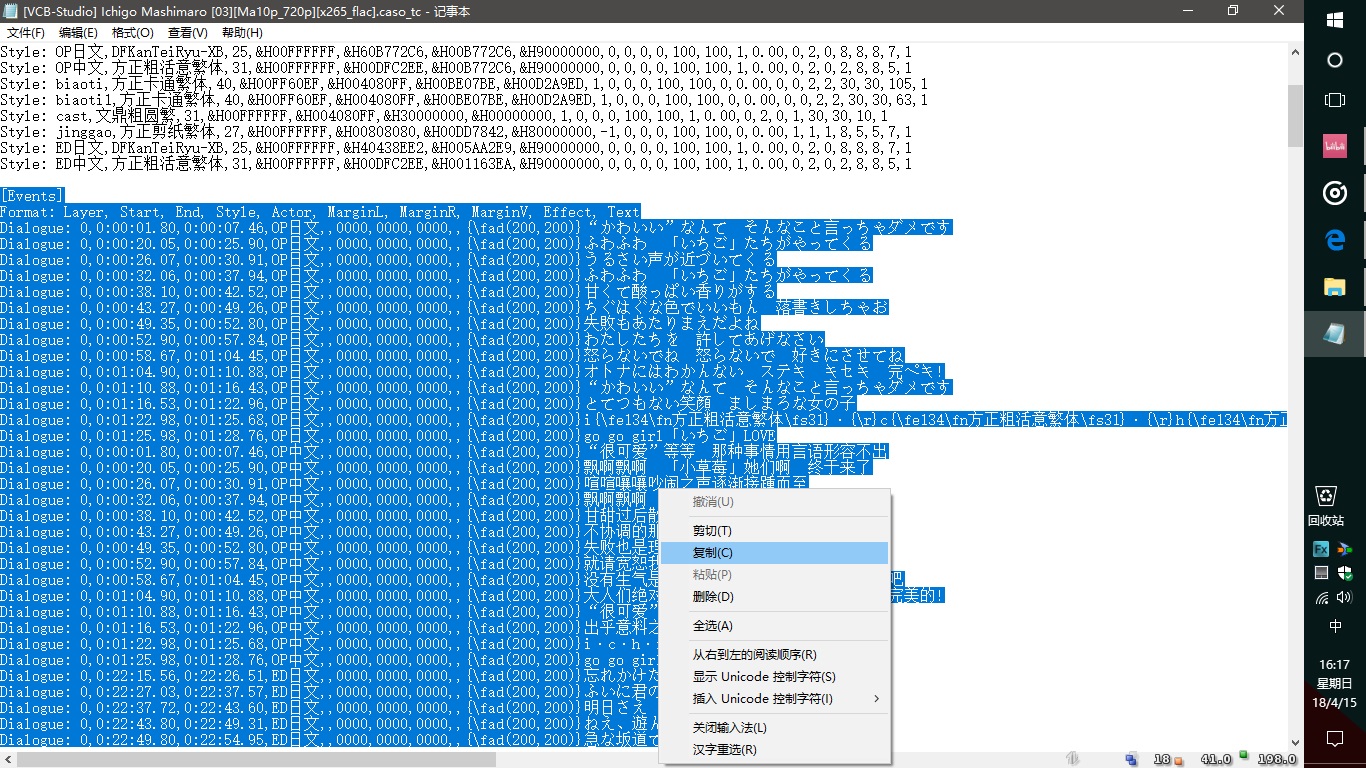Expand 插入 Unicode 控制字符(I) submenu

(x=775, y=699)
